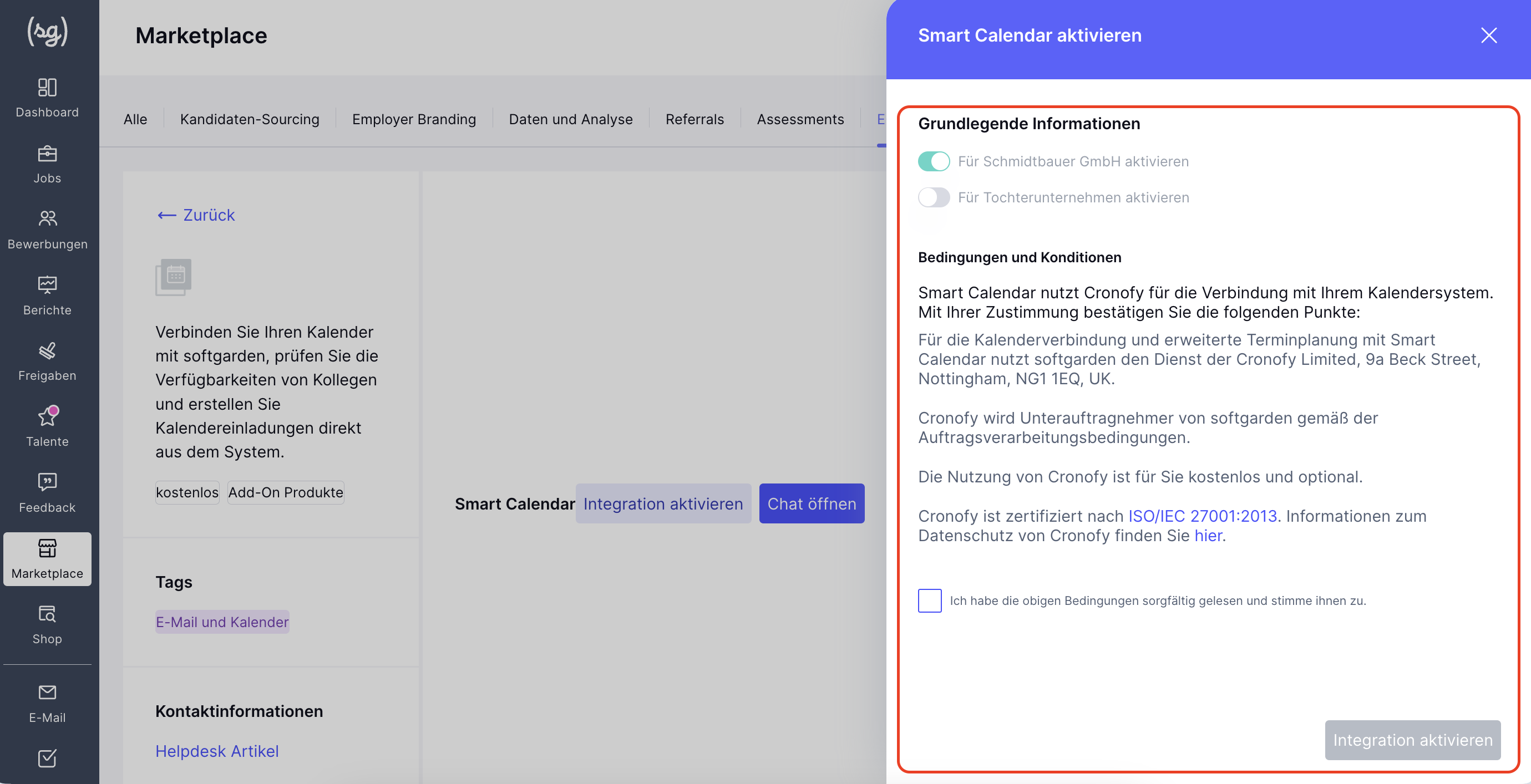The height and width of the screenshot is (784, 1531).
Task: Click Integration aktivieren next to Smart Calendar
Action: [663, 503]
